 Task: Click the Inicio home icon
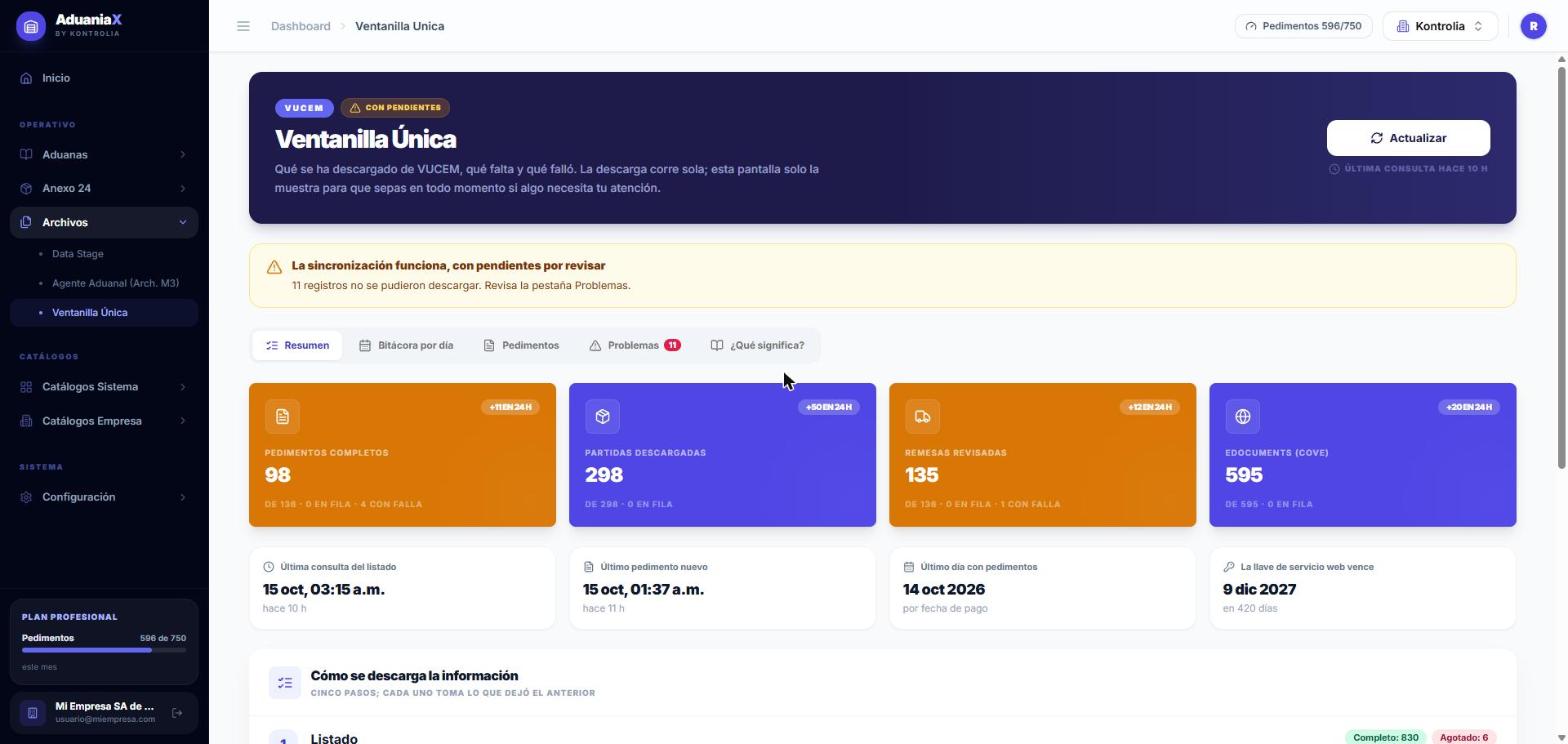(x=27, y=78)
